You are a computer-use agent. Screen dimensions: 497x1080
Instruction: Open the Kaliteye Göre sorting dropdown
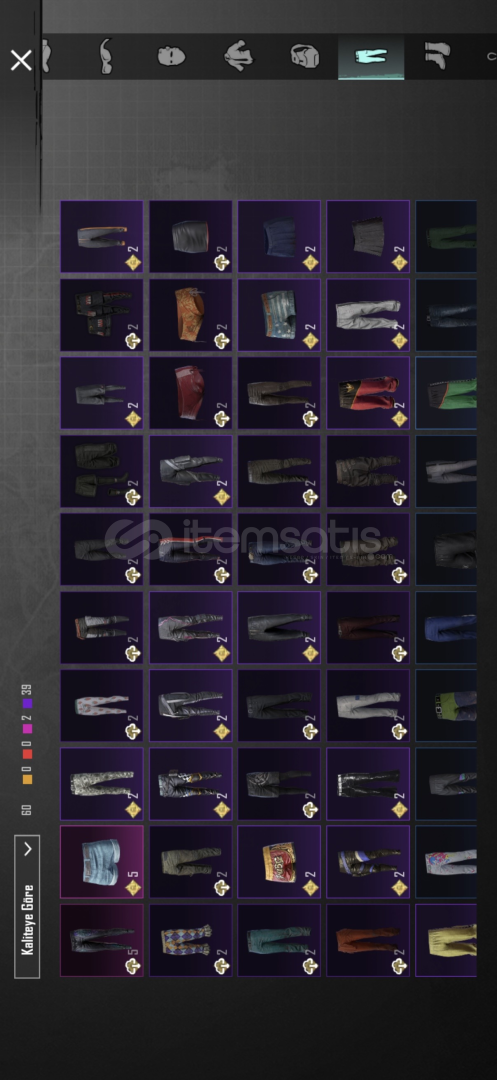[x=27, y=906]
